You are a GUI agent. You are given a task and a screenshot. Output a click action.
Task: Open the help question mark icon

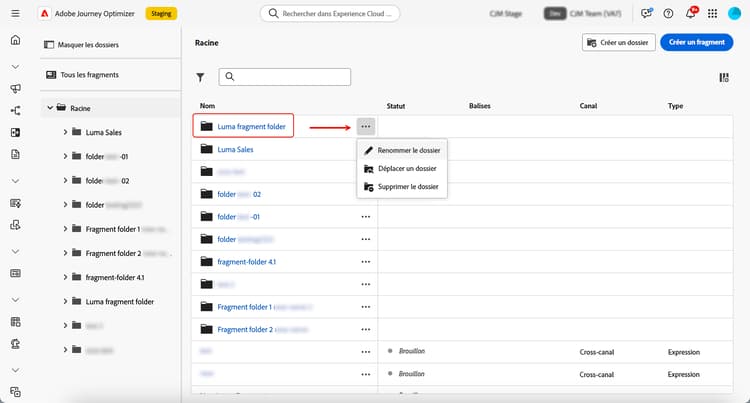tap(668, 13)
